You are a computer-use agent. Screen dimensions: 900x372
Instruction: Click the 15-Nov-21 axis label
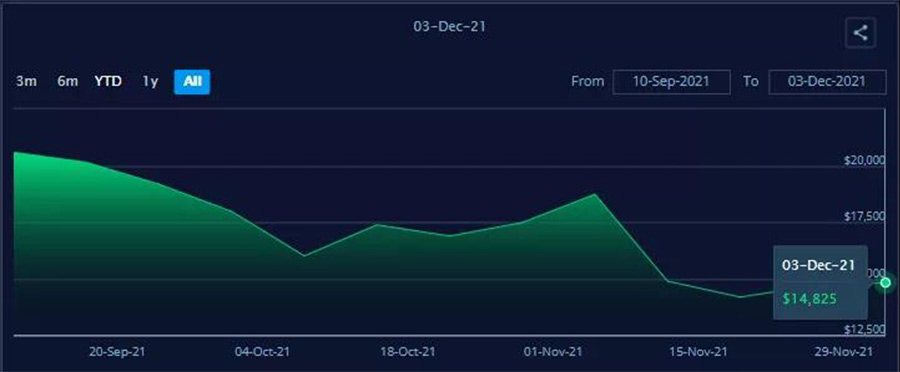pyautogui.click(x=699, y=351)
